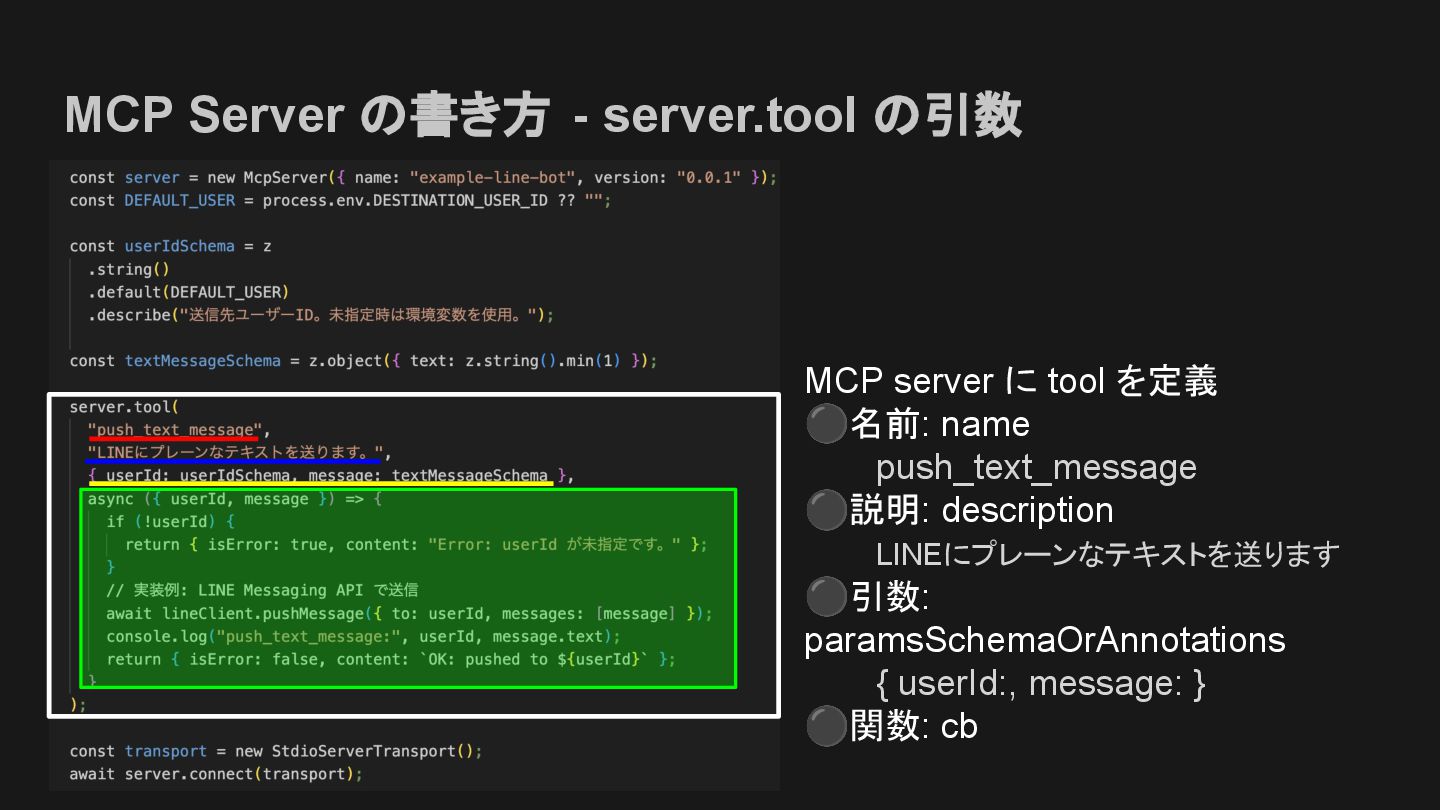
Task: Click the heading "MCP server に tool を定義"
Action: pos(1011,381)
